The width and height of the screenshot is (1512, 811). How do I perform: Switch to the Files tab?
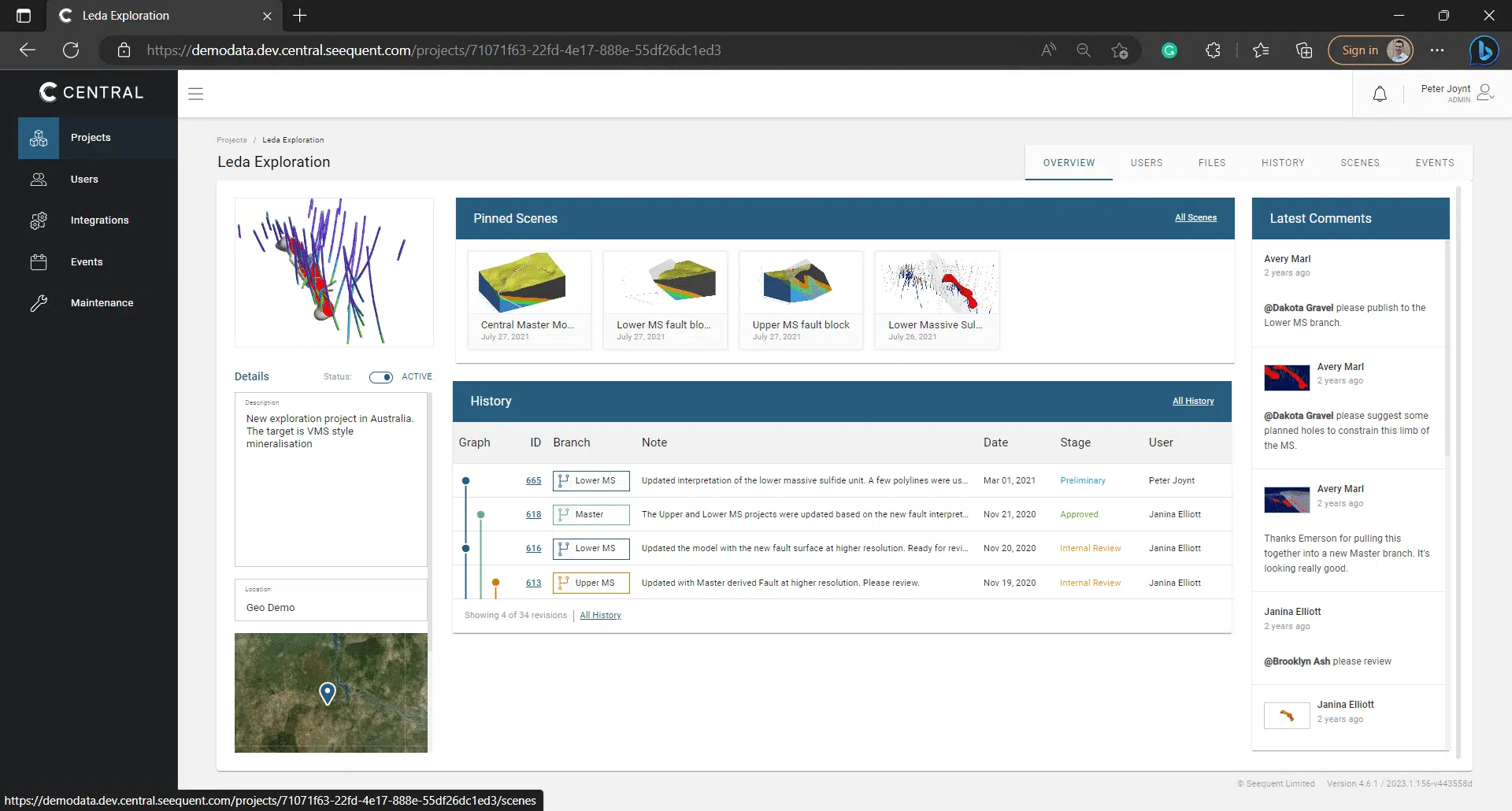[x=1212, y=162]
